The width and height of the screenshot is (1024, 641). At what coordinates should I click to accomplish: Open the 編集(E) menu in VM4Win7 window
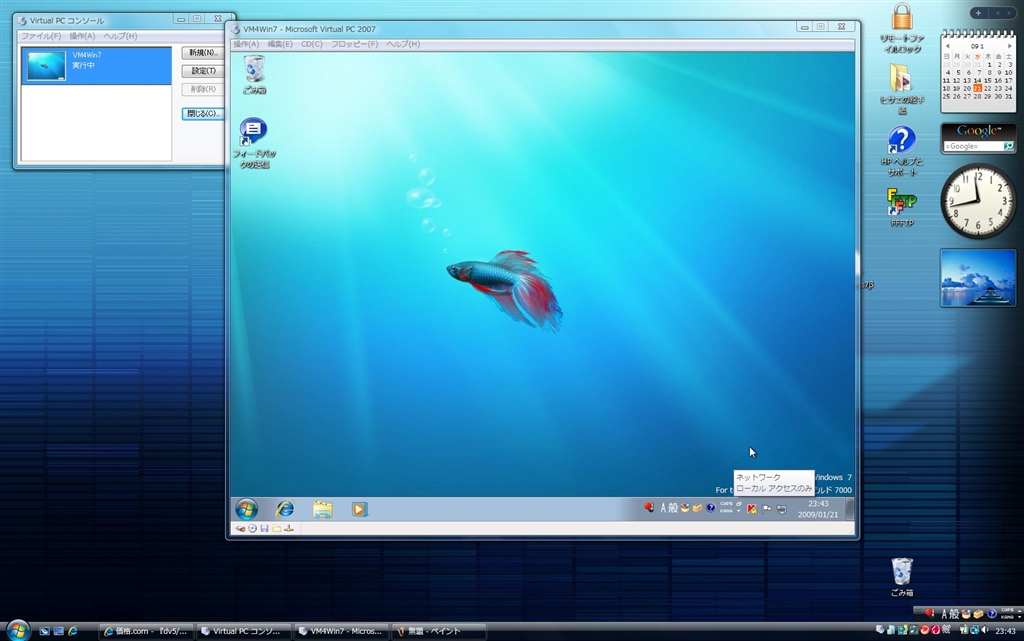pyautogui.click(x=280, y=44)
